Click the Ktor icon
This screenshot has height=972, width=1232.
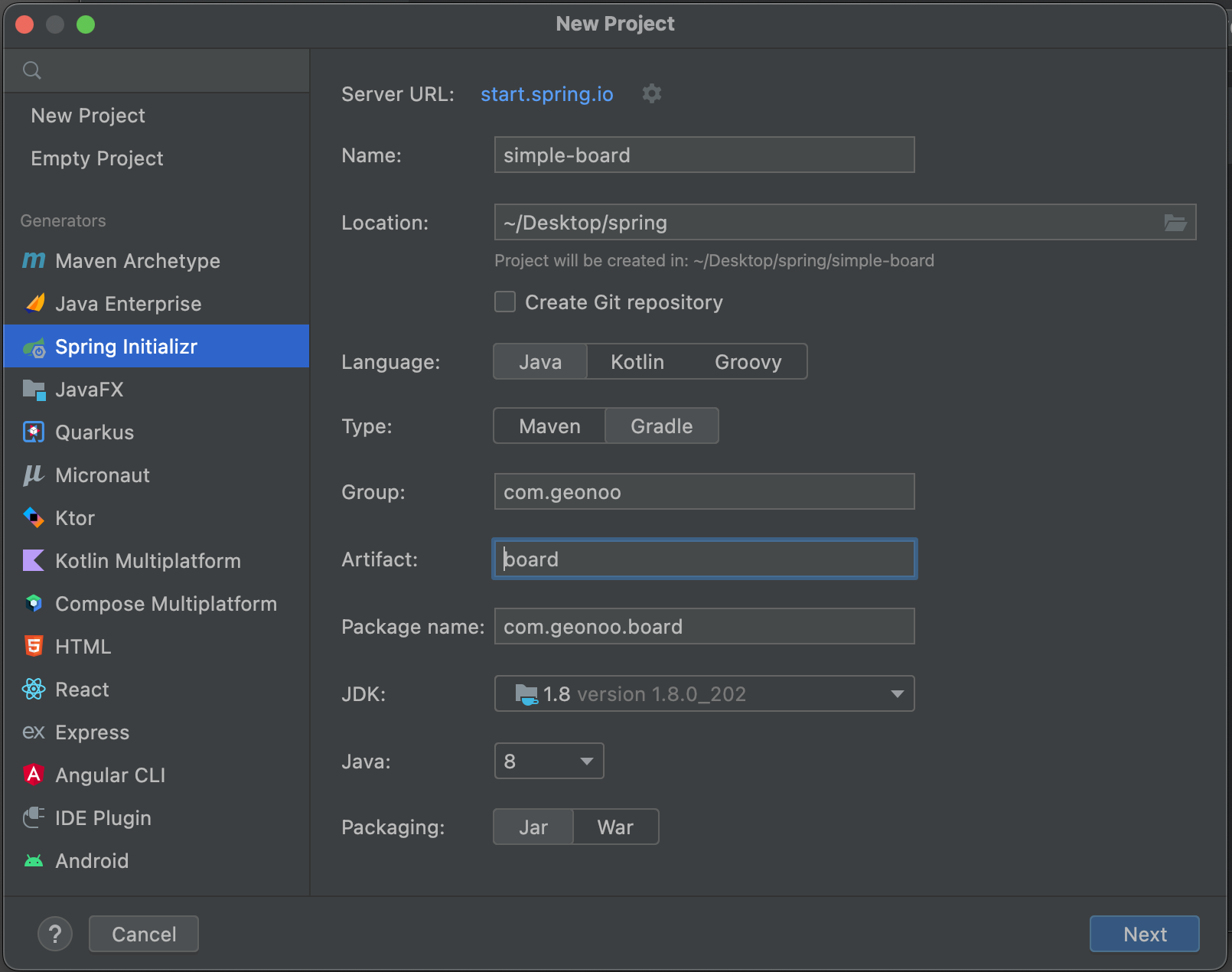(x=34, y=518)
